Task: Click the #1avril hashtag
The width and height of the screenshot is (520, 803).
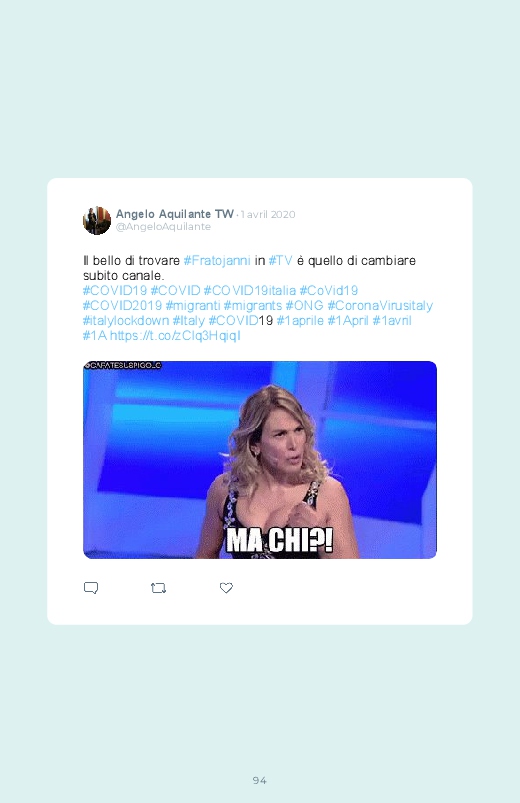Action: [x=392, y=321]
